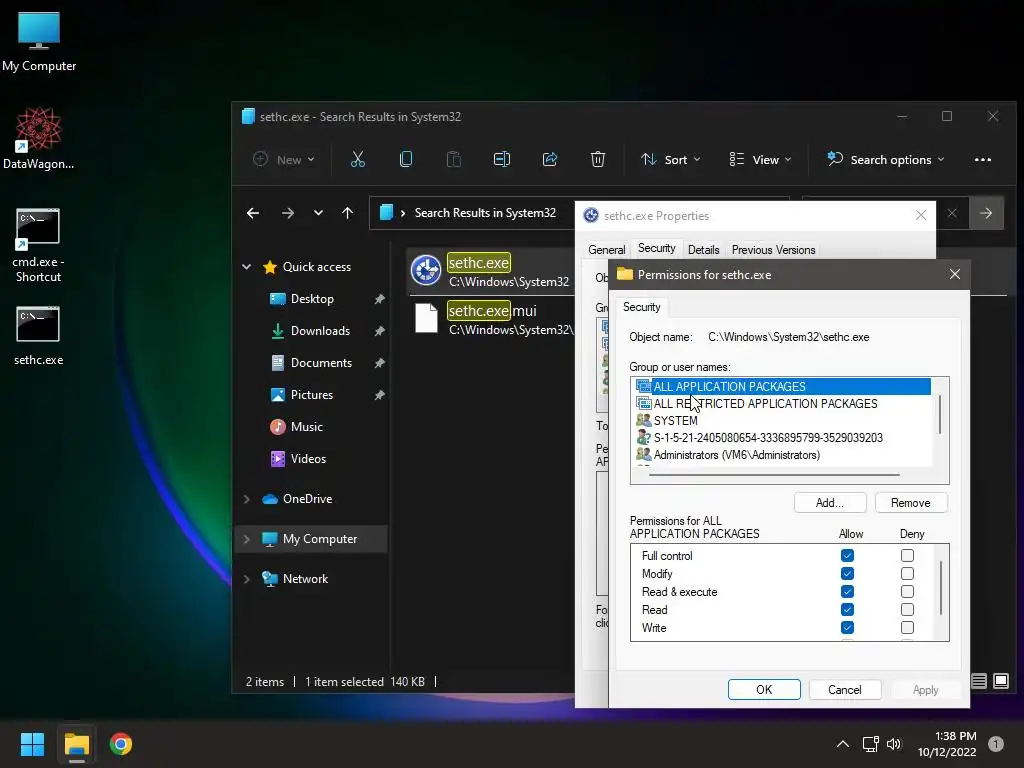This screenshot has height=768, width=1024.
Task: Select SYSTEM in group or user names
Action: tap(676, 421)
